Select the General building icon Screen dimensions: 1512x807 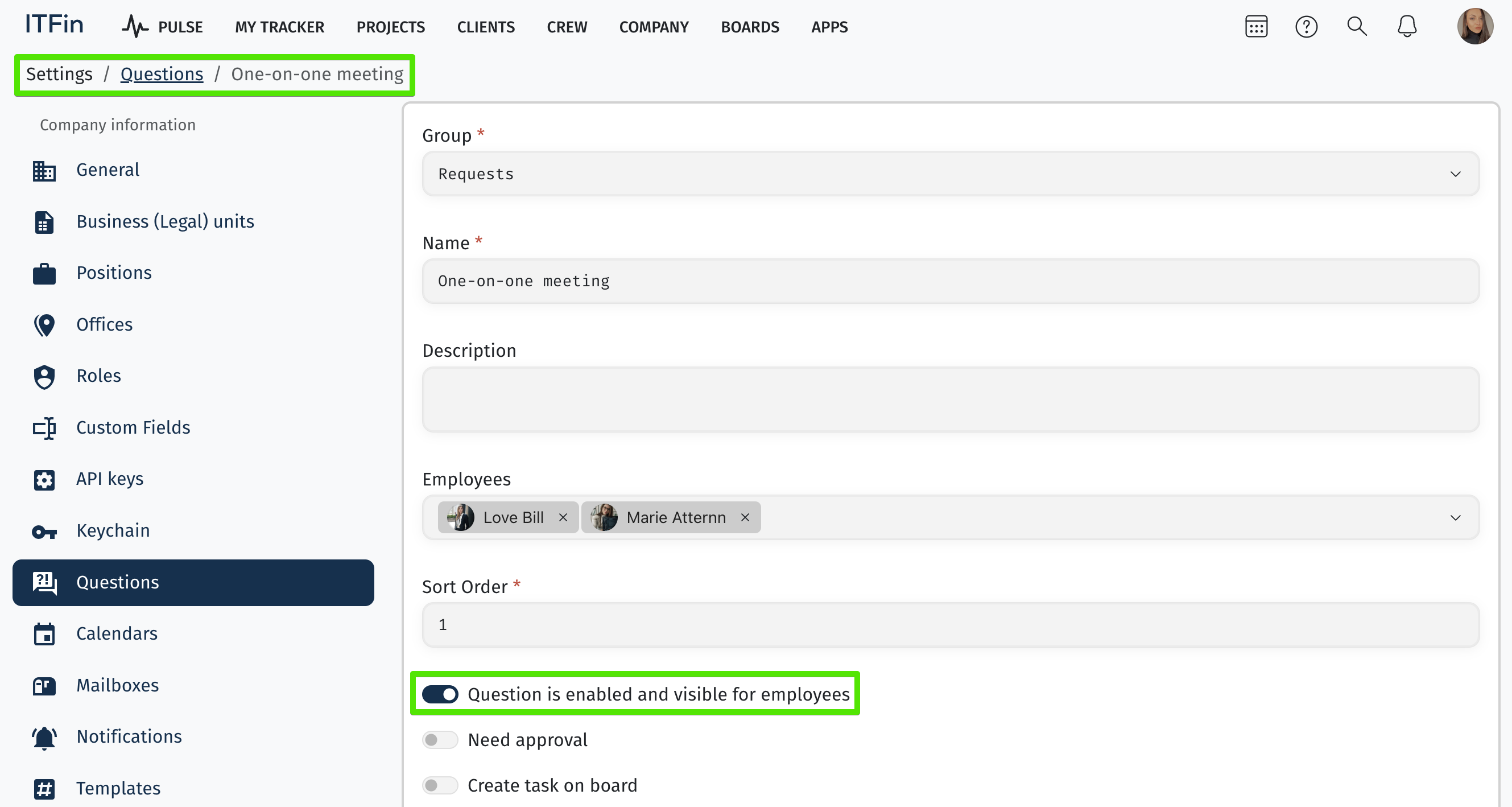point(44,170)
